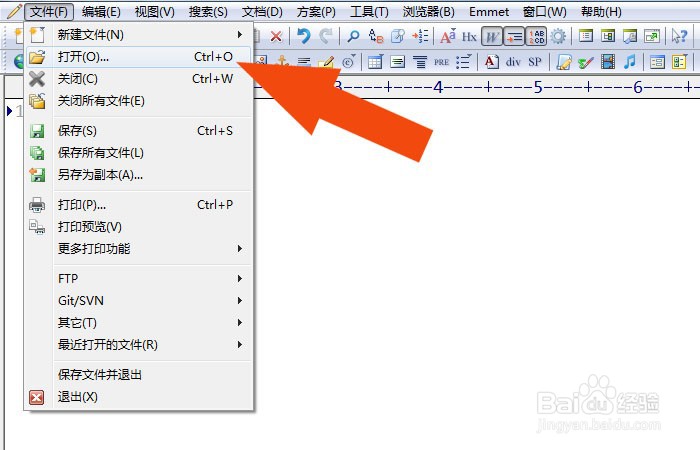Viewport: 700px width, 450px height.
Task: Choose 打开(O)... from the File menu
Action: tap(138, 57)
